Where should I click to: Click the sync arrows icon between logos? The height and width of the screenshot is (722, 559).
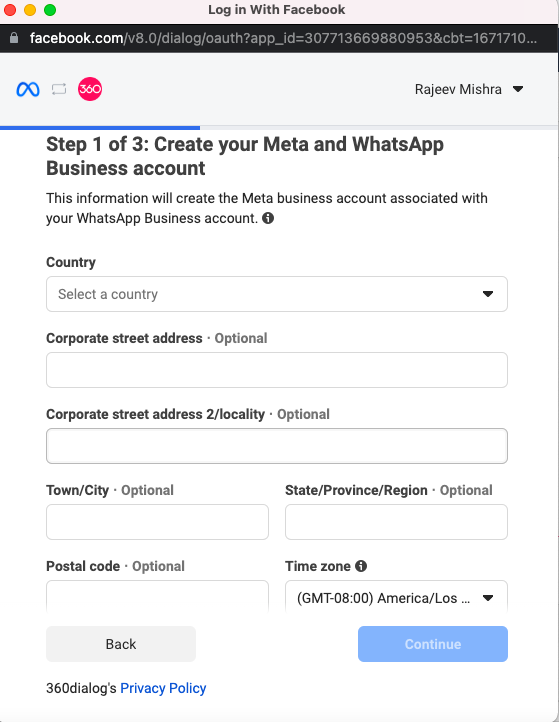tap(59, 89)
